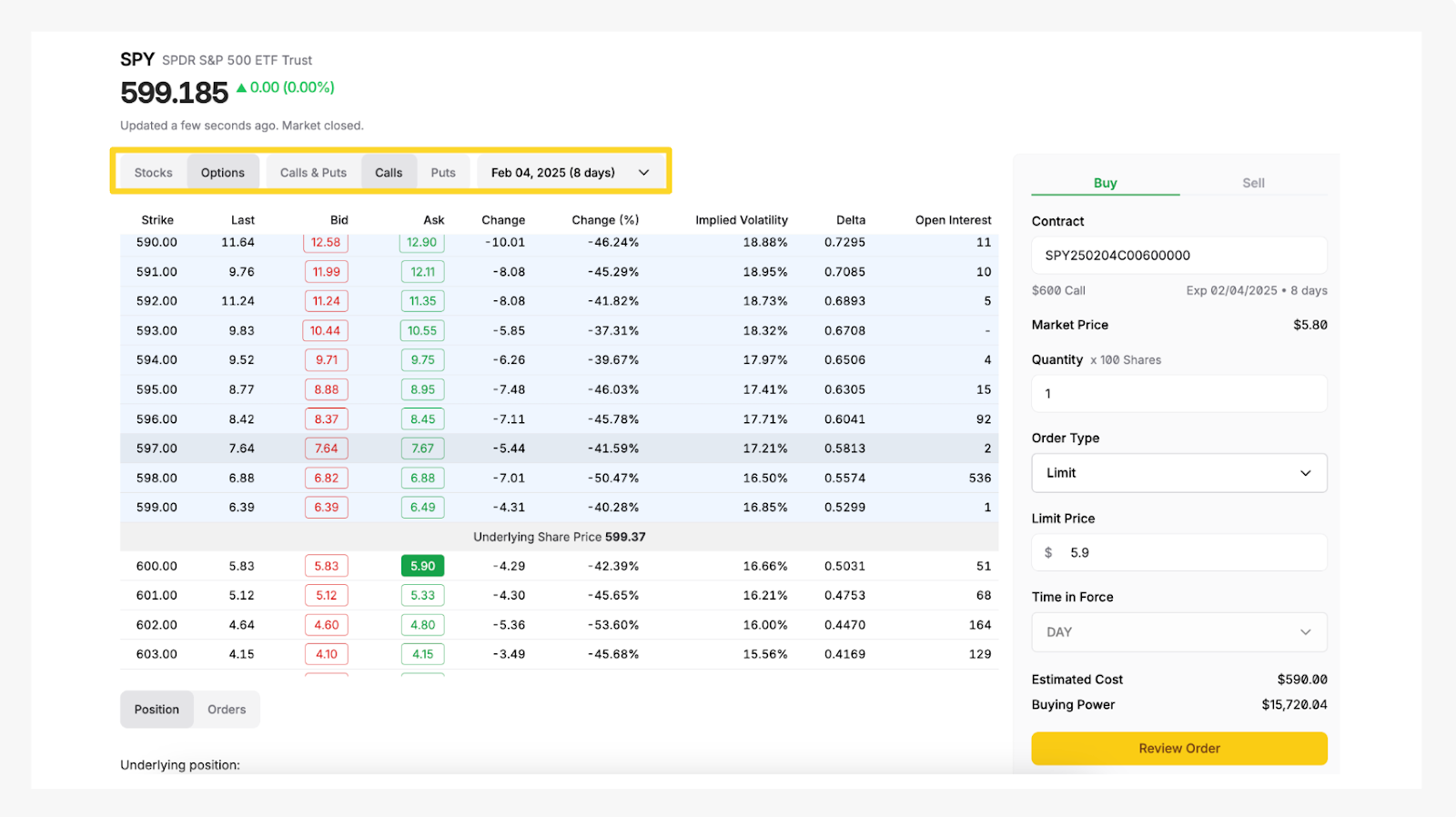Click the 10.55 ask for strike 593.00

pyautogui.click(x=422, y=331)
